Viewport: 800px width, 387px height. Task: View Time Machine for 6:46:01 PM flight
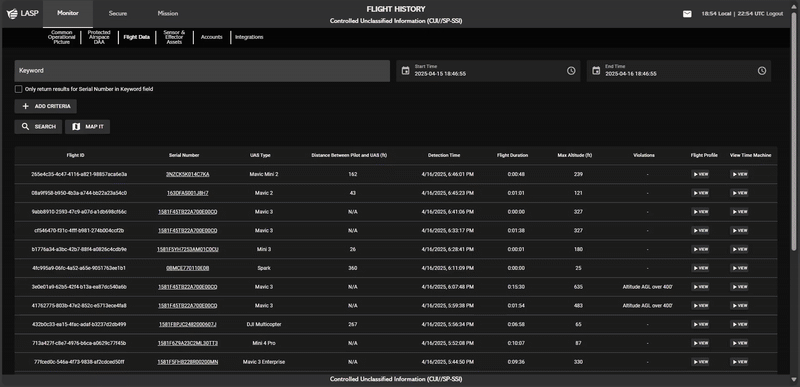tap(739, 174)
